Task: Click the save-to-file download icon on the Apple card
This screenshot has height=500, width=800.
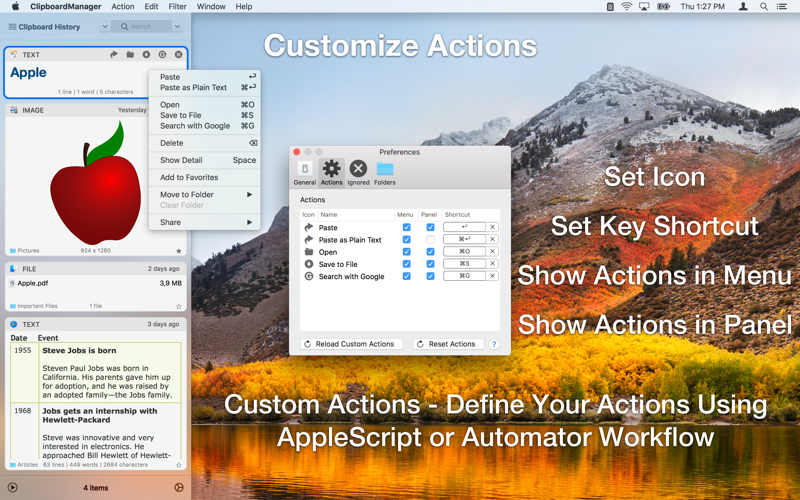Action: 146,54
